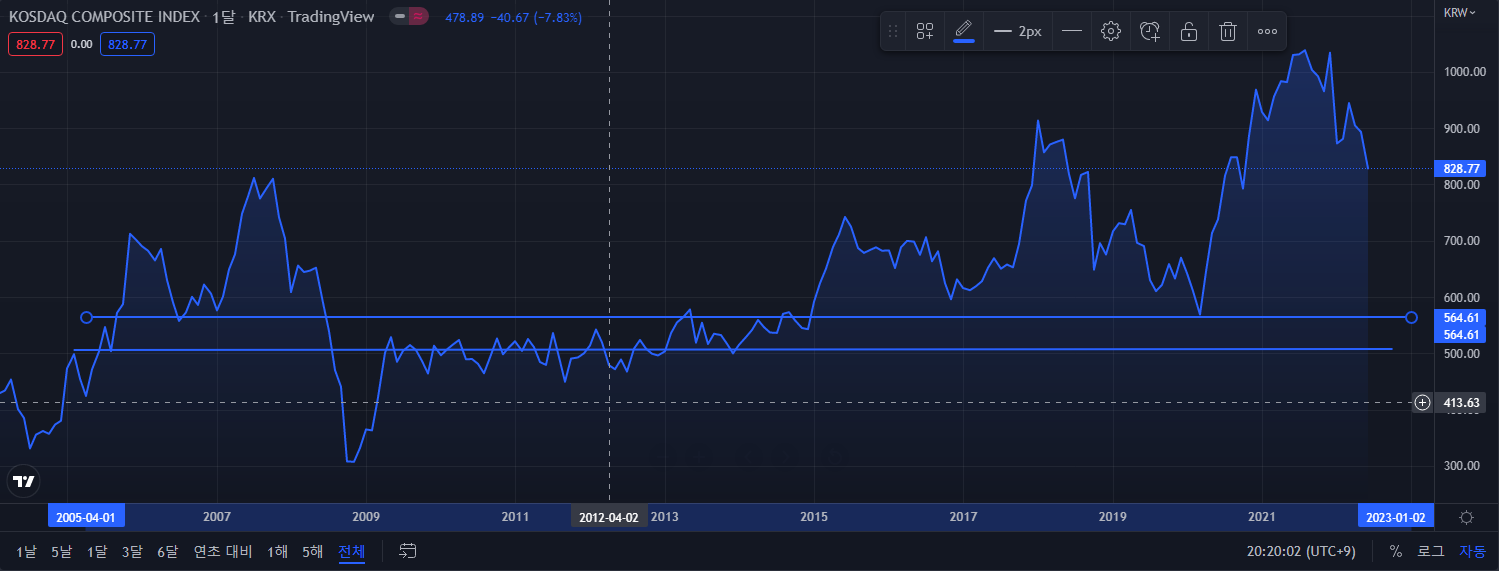This screenshot has height=571, width=1499.
Task: Click timezone 20:20:02 (UTC+9)
Action: tap(1301, 550)
